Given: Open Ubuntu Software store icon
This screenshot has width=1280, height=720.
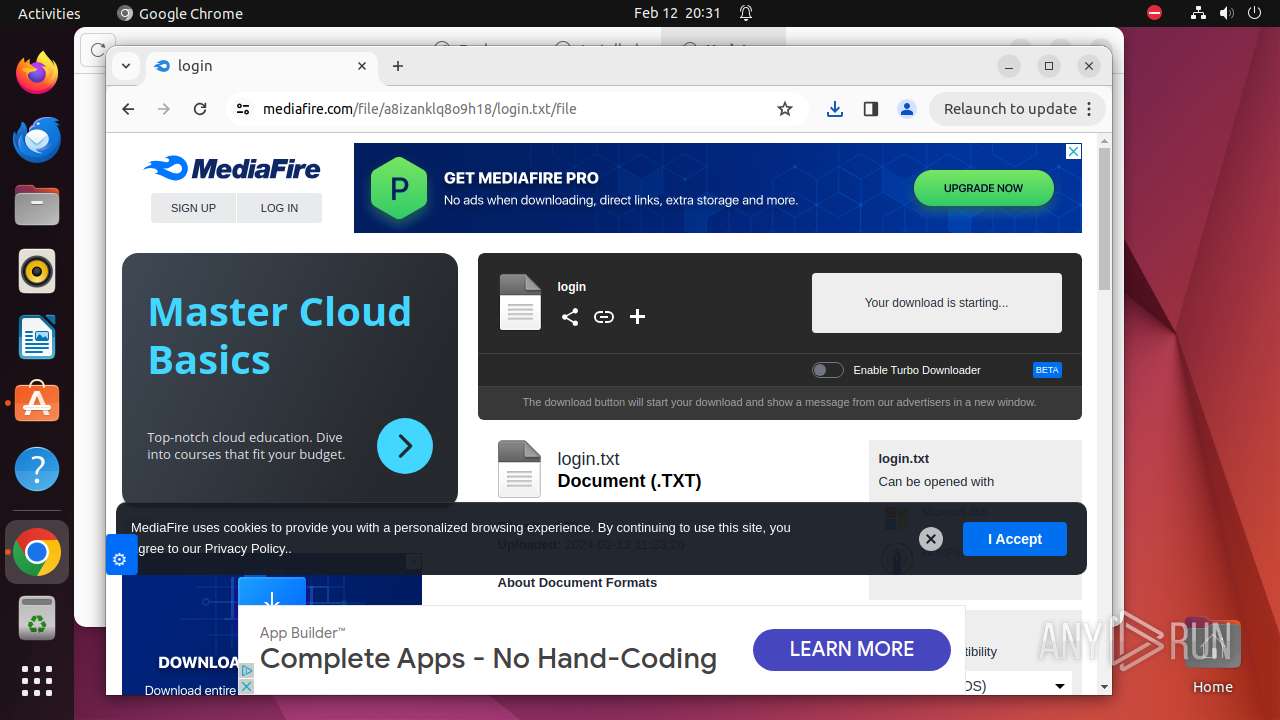Looking at the screenshot, I should tap(37, 403).
